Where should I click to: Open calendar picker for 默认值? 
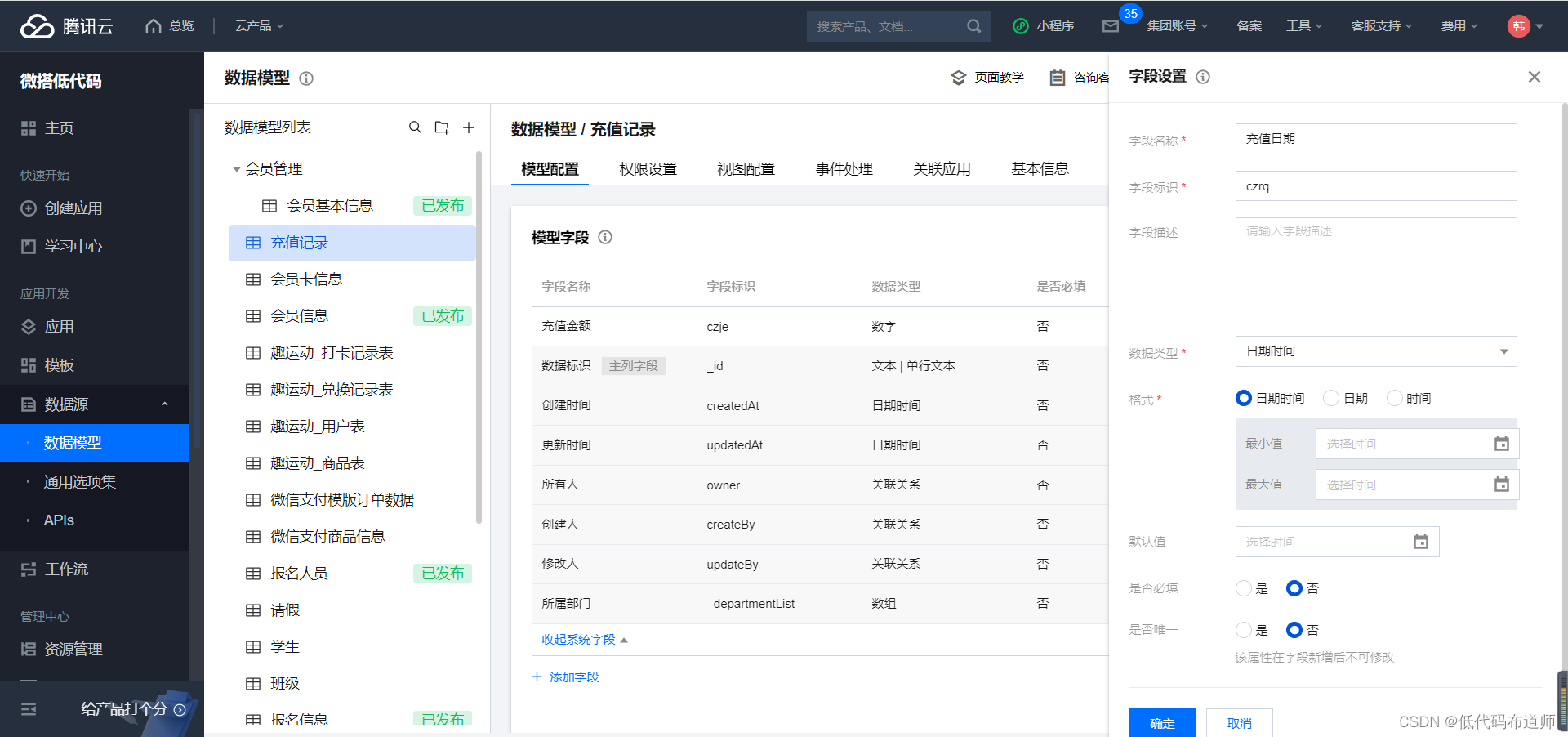pyautogui.click(x=1421, y=542)
